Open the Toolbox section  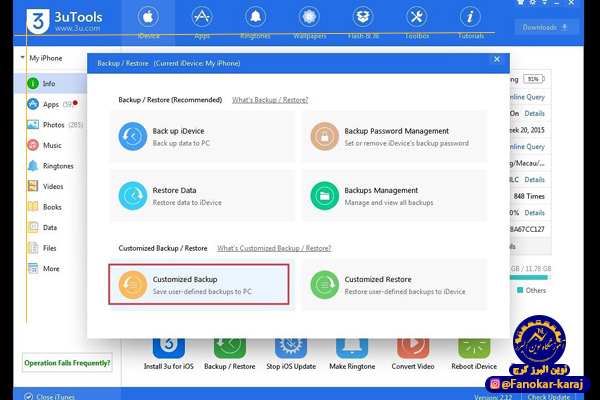pos(416,17)
